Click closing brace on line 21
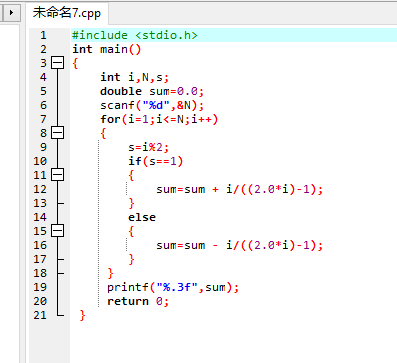The width and height of the screenshot is (397, 363). (x=82, y=315)
